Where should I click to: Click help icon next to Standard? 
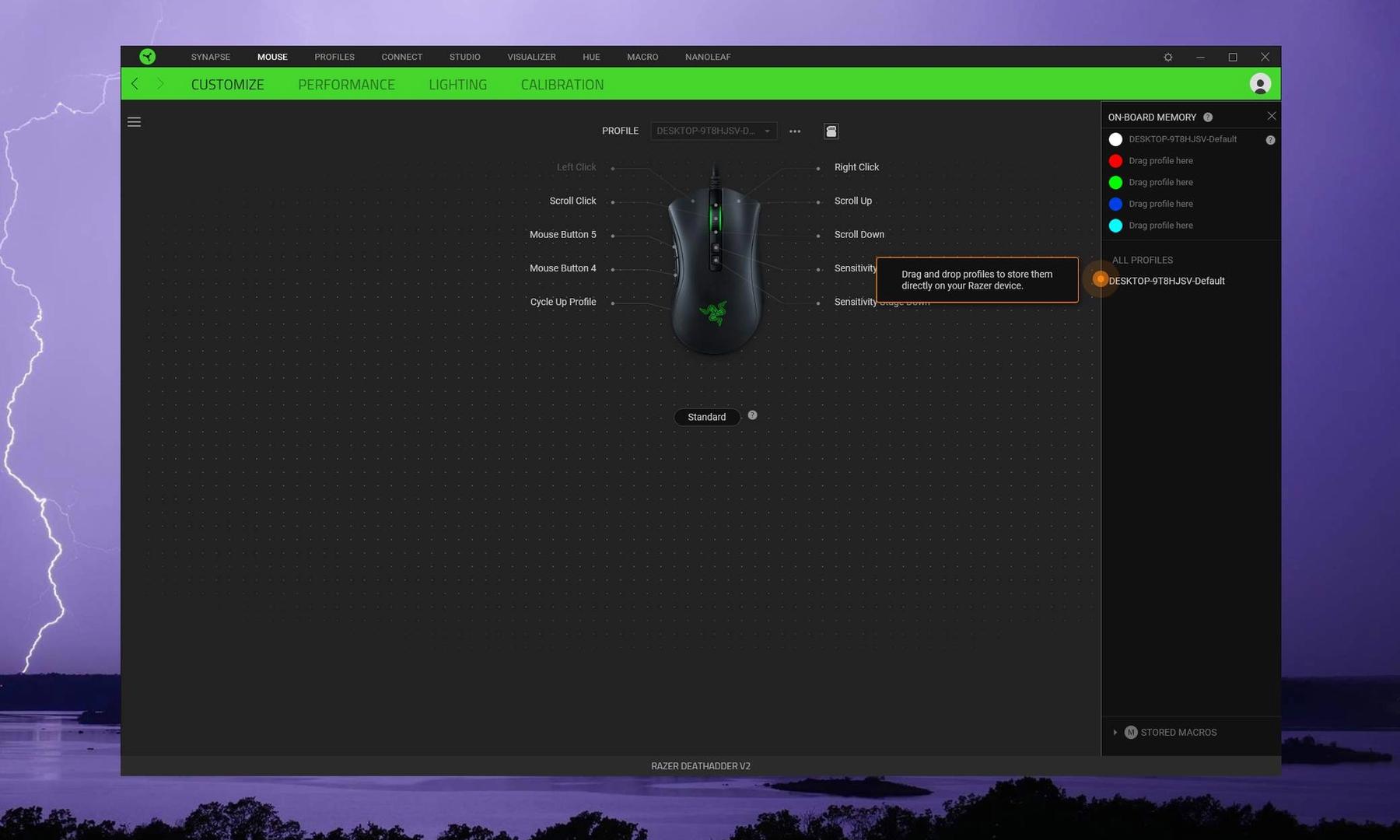click(x=752, y=415)
